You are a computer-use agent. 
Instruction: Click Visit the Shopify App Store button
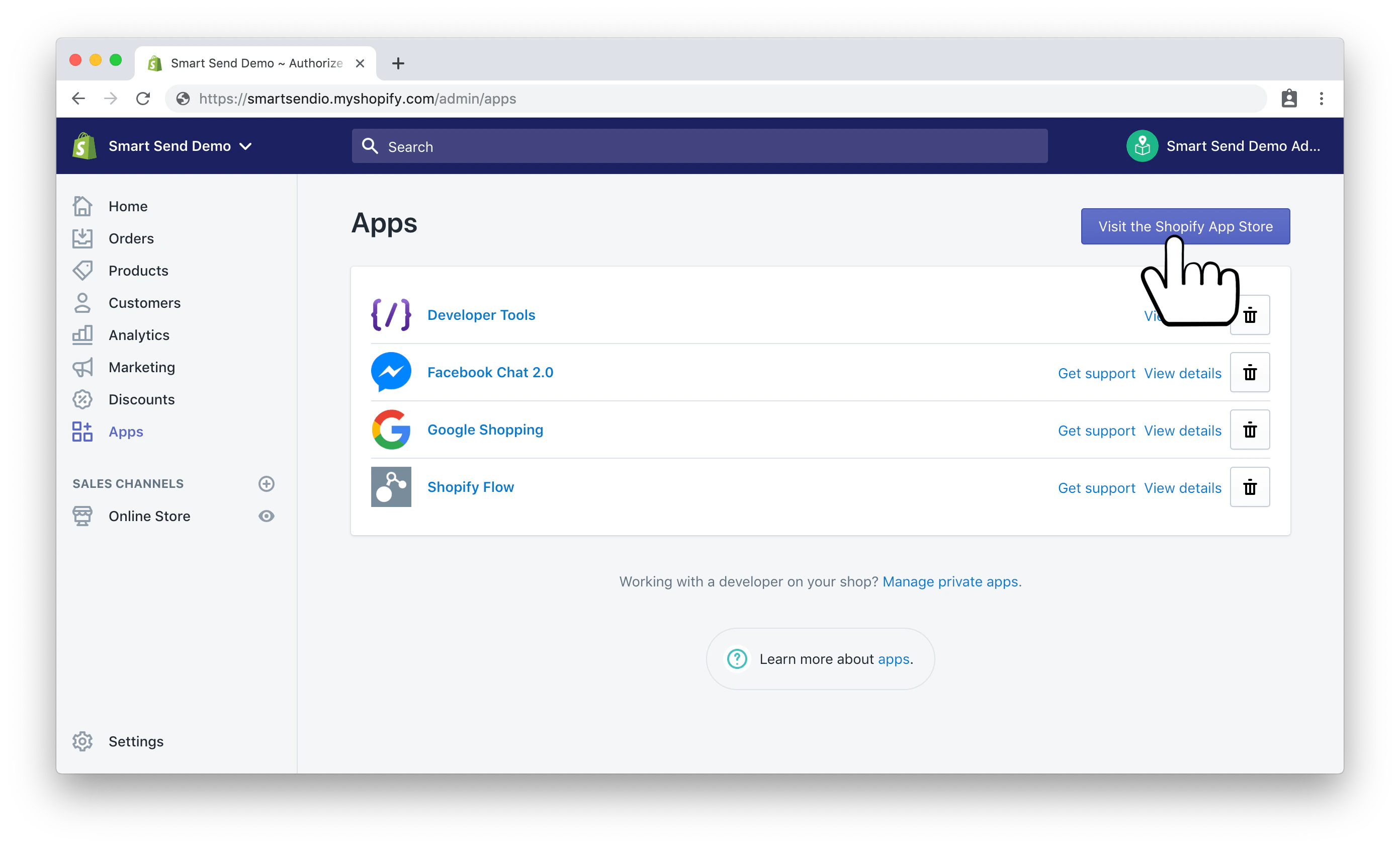(1185, 226)
